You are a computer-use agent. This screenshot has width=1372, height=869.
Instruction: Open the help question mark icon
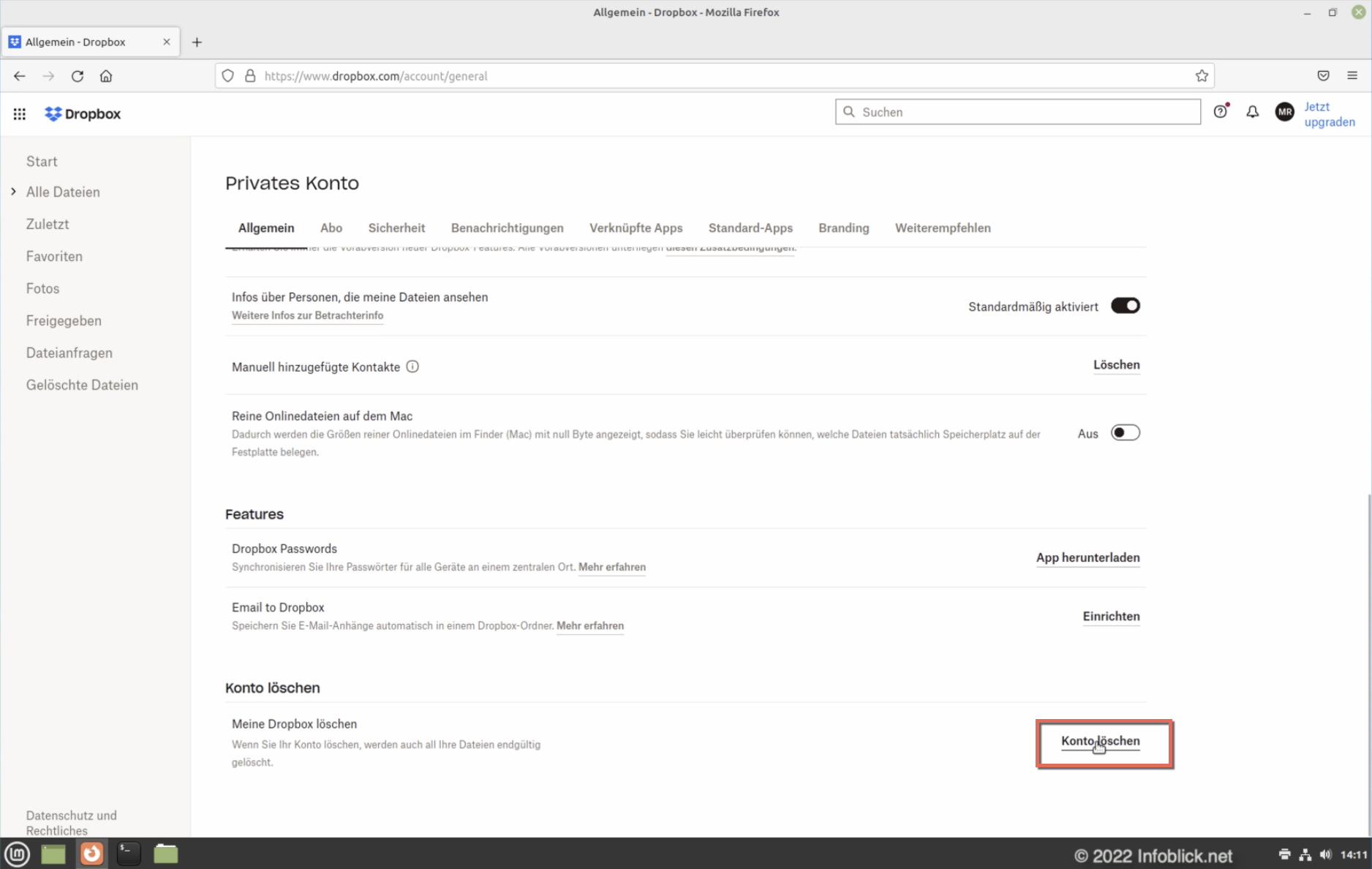point(1221,111)
